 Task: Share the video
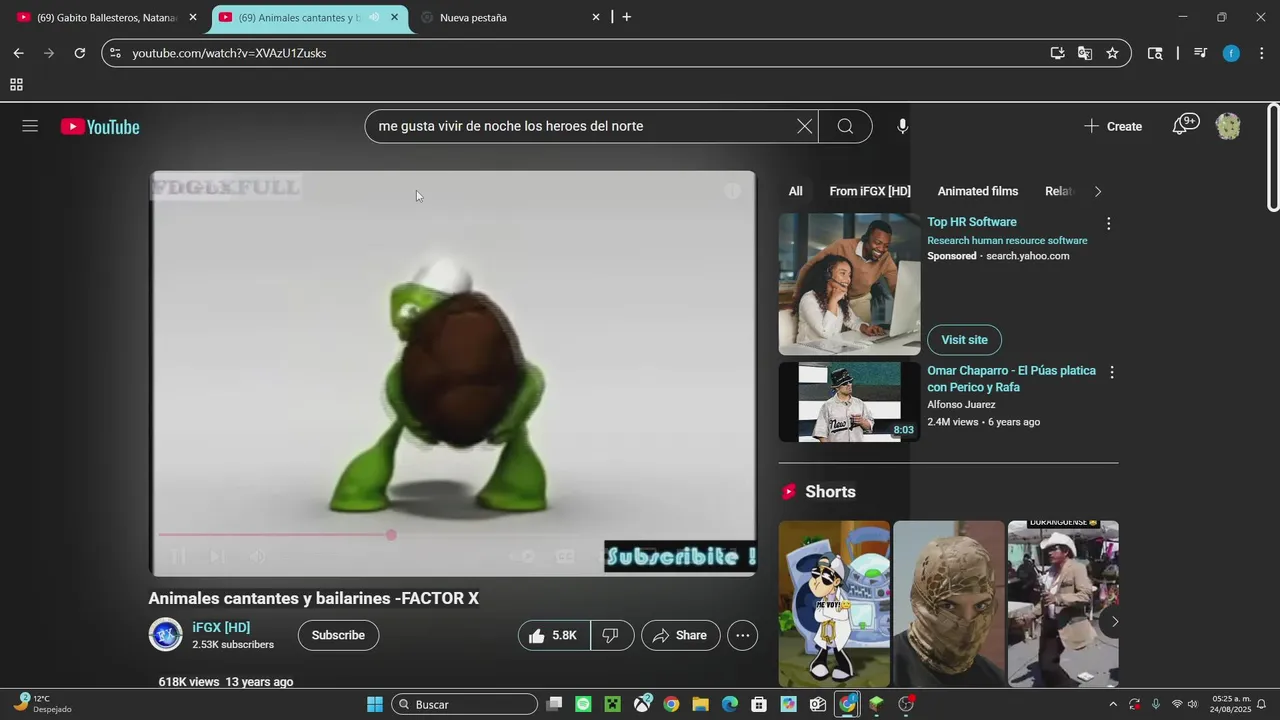tap(681, 635)
